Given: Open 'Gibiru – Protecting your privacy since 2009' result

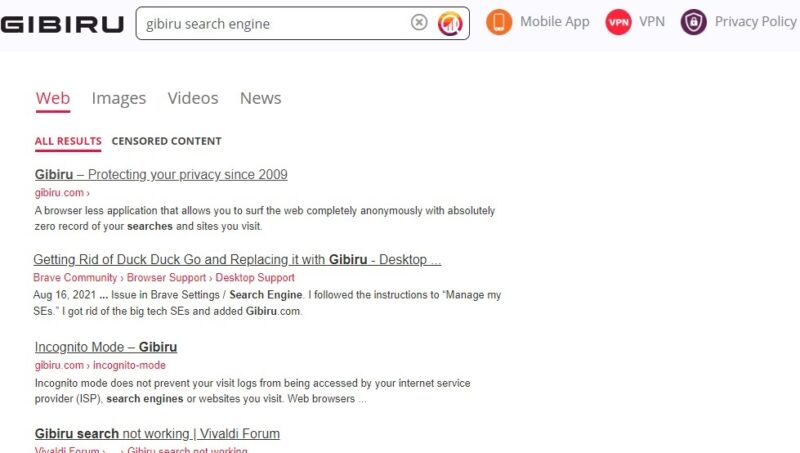Looking at the screenshot, I should (x=161, y=174).
